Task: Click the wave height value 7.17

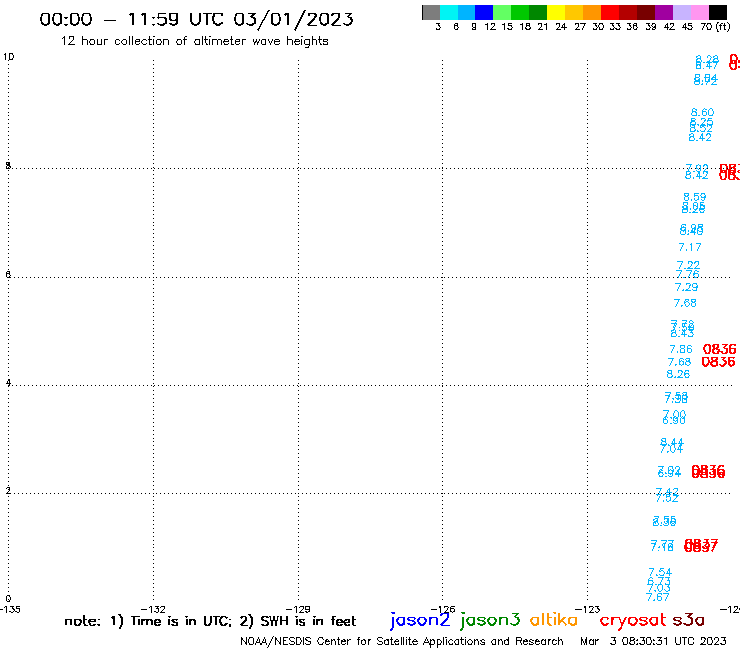Action: (690, 247)
